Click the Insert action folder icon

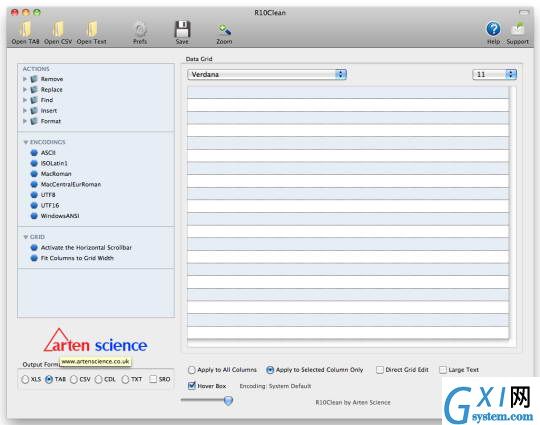(x=34, y=111)
